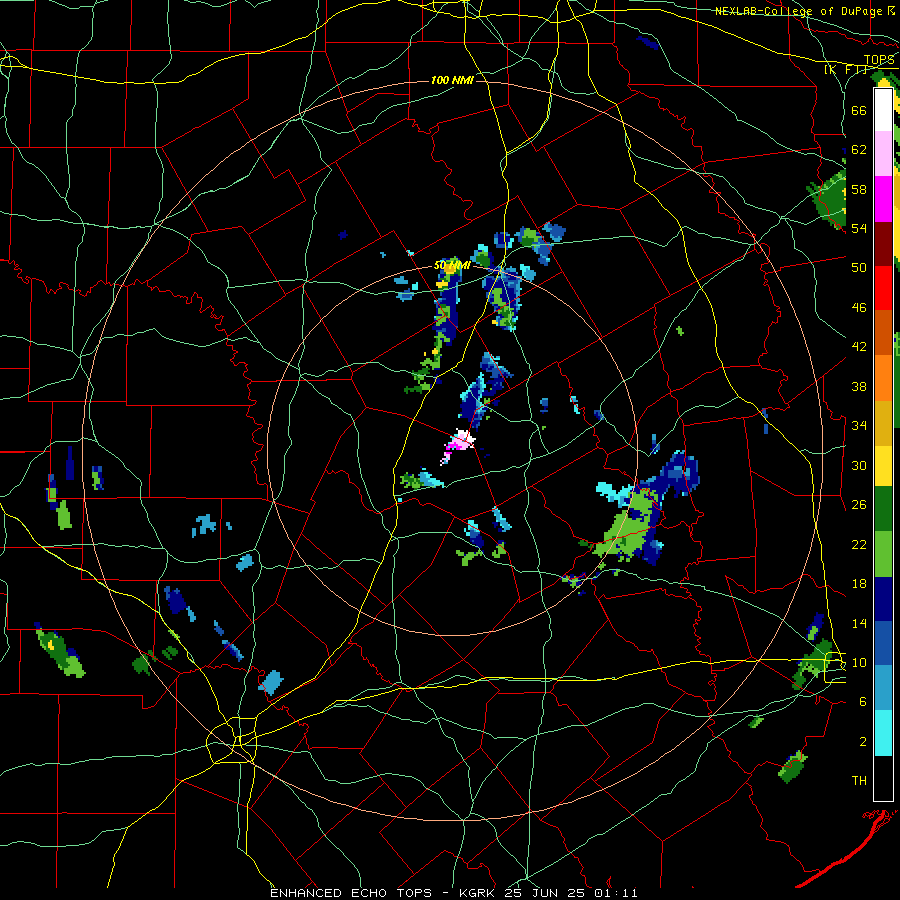Select the 50 value on legend
Viewport: 900px width, 900px height.
pos(859,268)
